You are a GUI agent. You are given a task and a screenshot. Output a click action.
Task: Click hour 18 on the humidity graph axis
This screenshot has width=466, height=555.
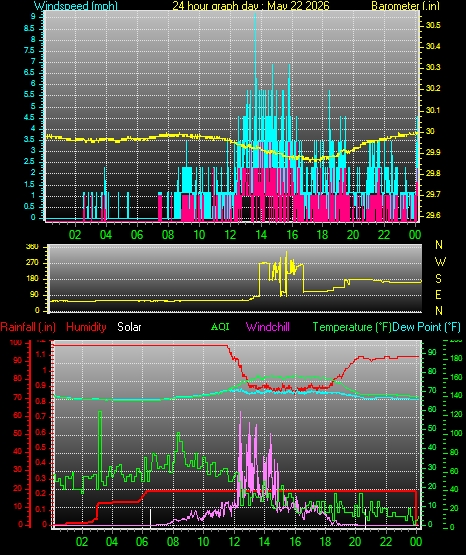coord(325,542)
